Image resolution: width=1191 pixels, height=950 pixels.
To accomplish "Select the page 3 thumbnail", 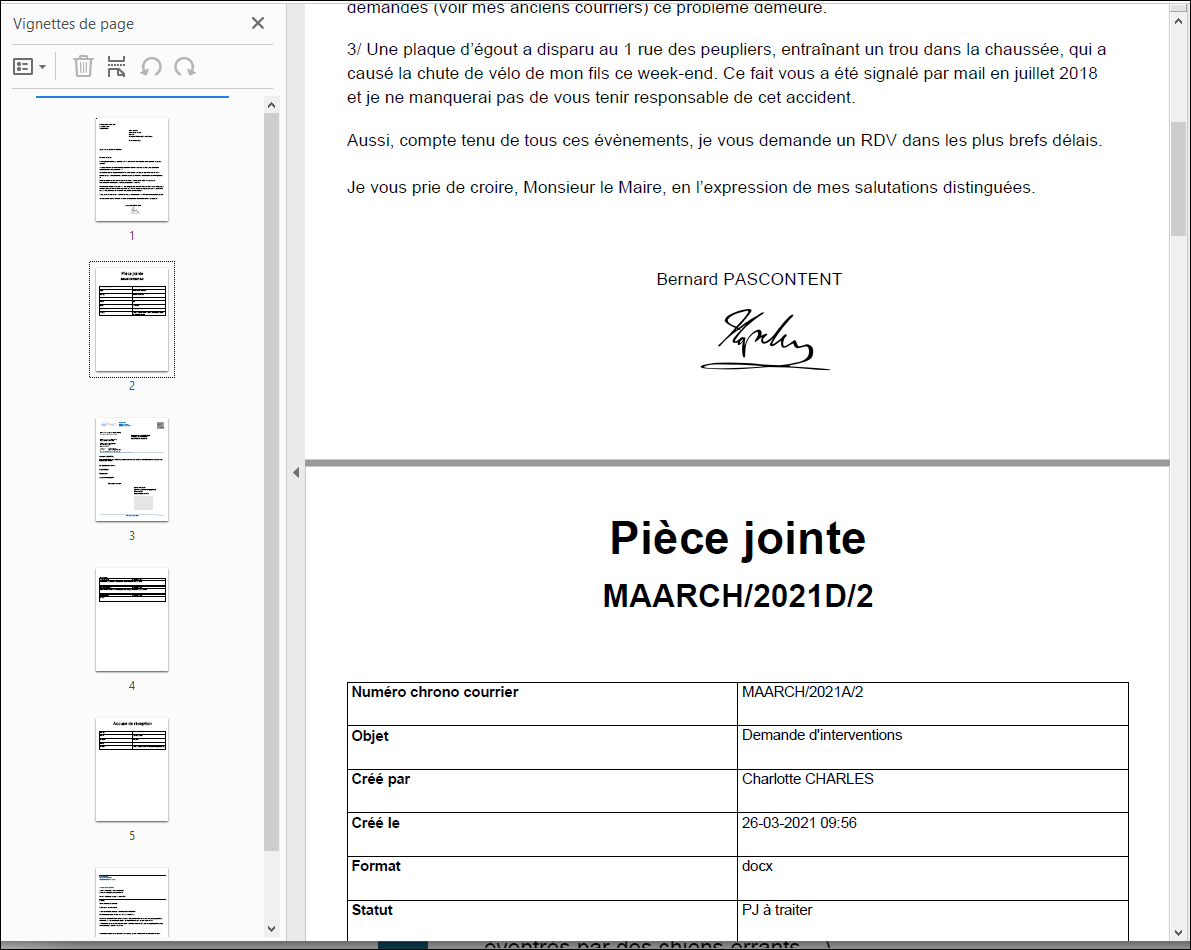I will point(131,469).
